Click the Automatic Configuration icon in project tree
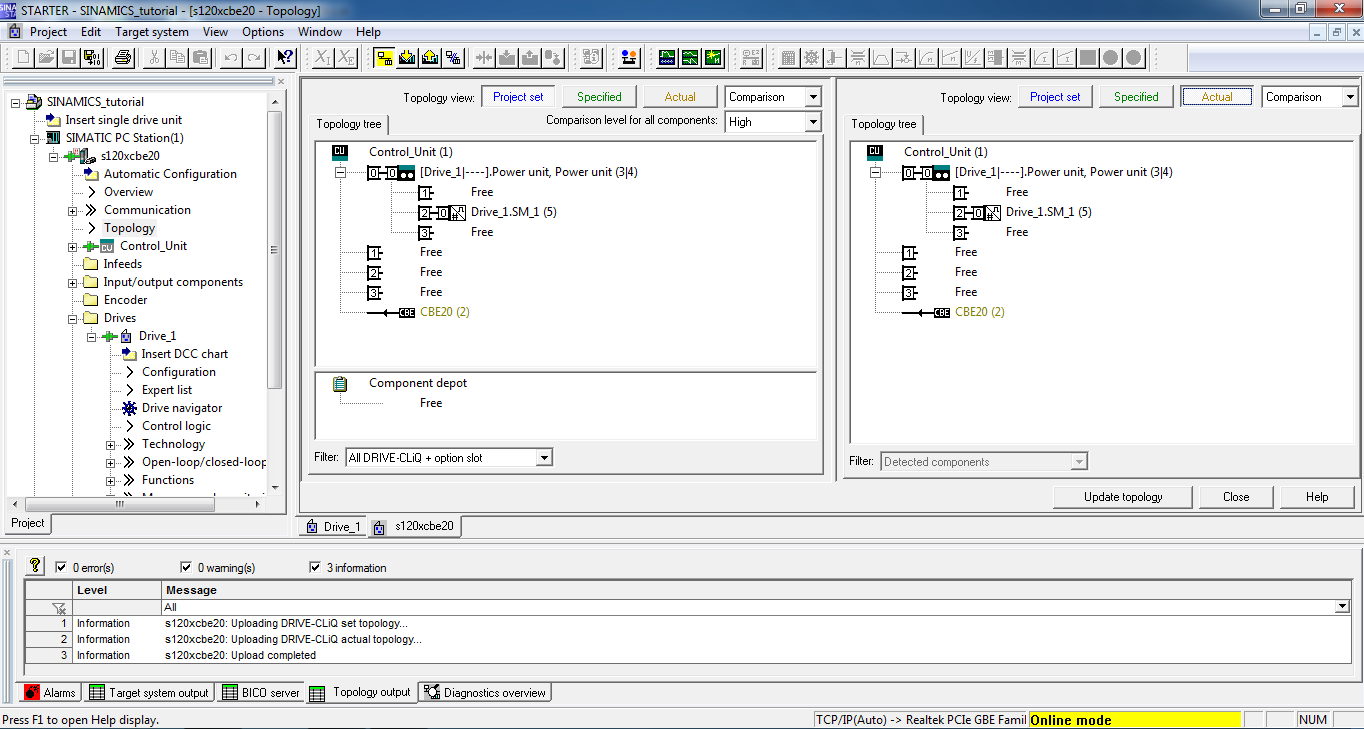This screenshot has height=729, width=1364. [92, 174]
